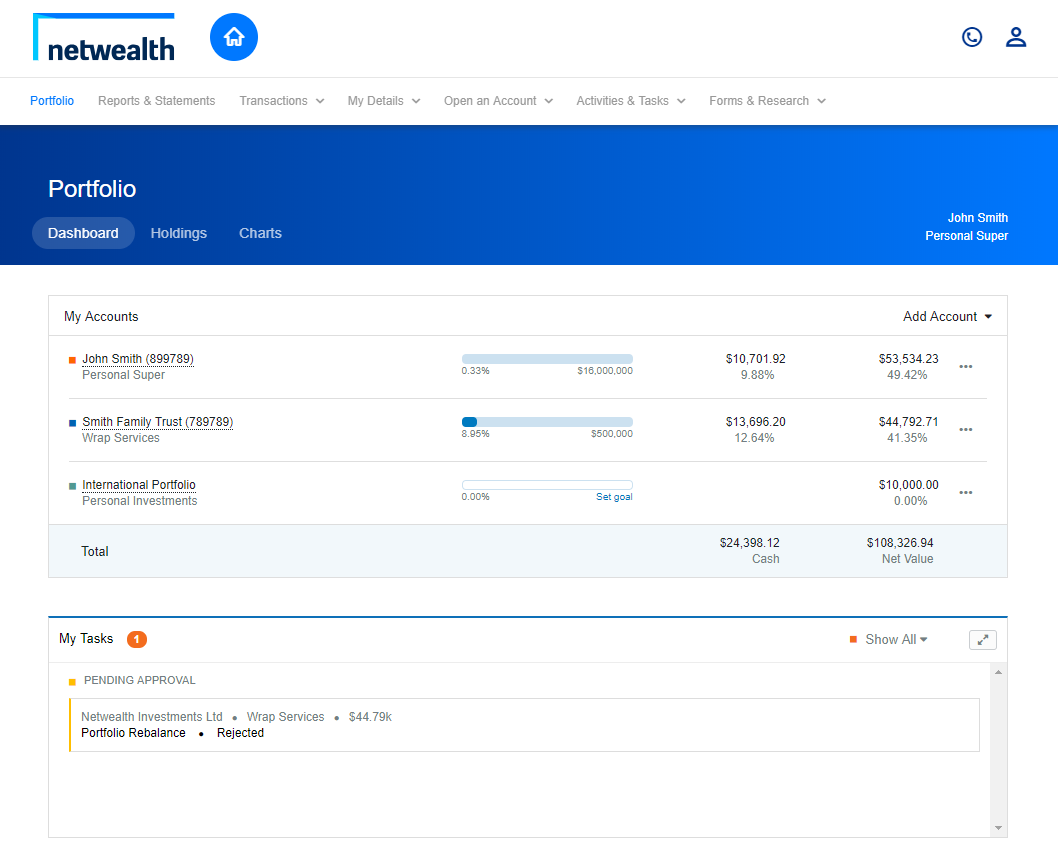
Task: Click the $24,398.12 total cash
Action: click(750, 543)
